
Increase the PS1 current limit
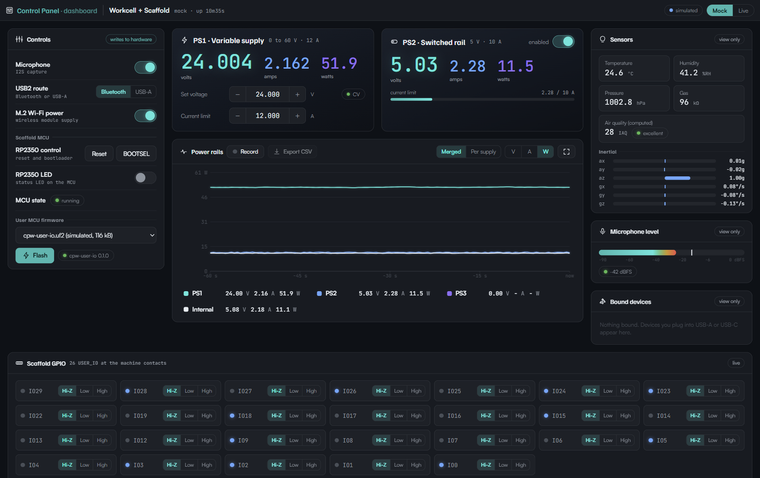point(297,116)
